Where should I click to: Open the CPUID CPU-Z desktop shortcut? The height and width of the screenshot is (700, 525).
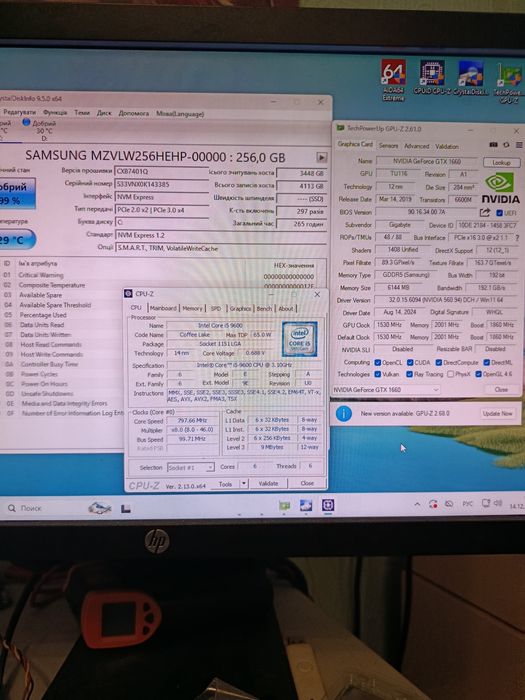(x=431, y=78)
